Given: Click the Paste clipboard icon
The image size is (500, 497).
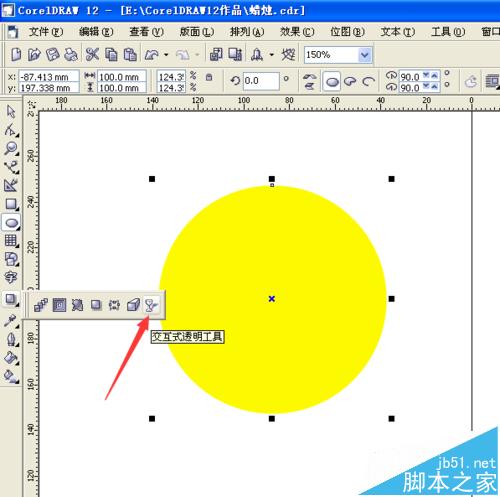Looking at the screenshot, I should click(130, 54).
